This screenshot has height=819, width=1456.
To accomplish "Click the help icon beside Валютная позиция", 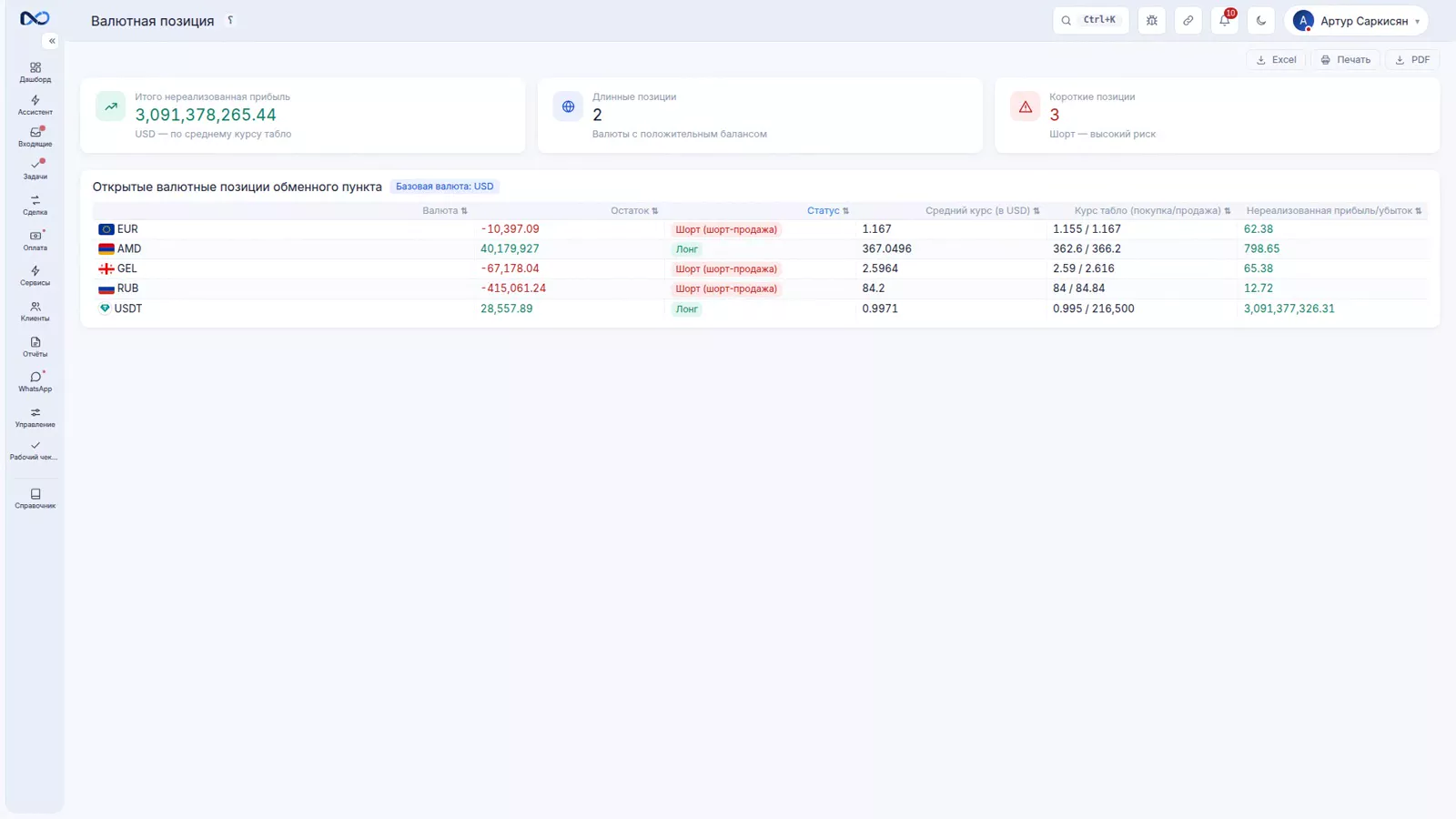I will click(230, 20).
